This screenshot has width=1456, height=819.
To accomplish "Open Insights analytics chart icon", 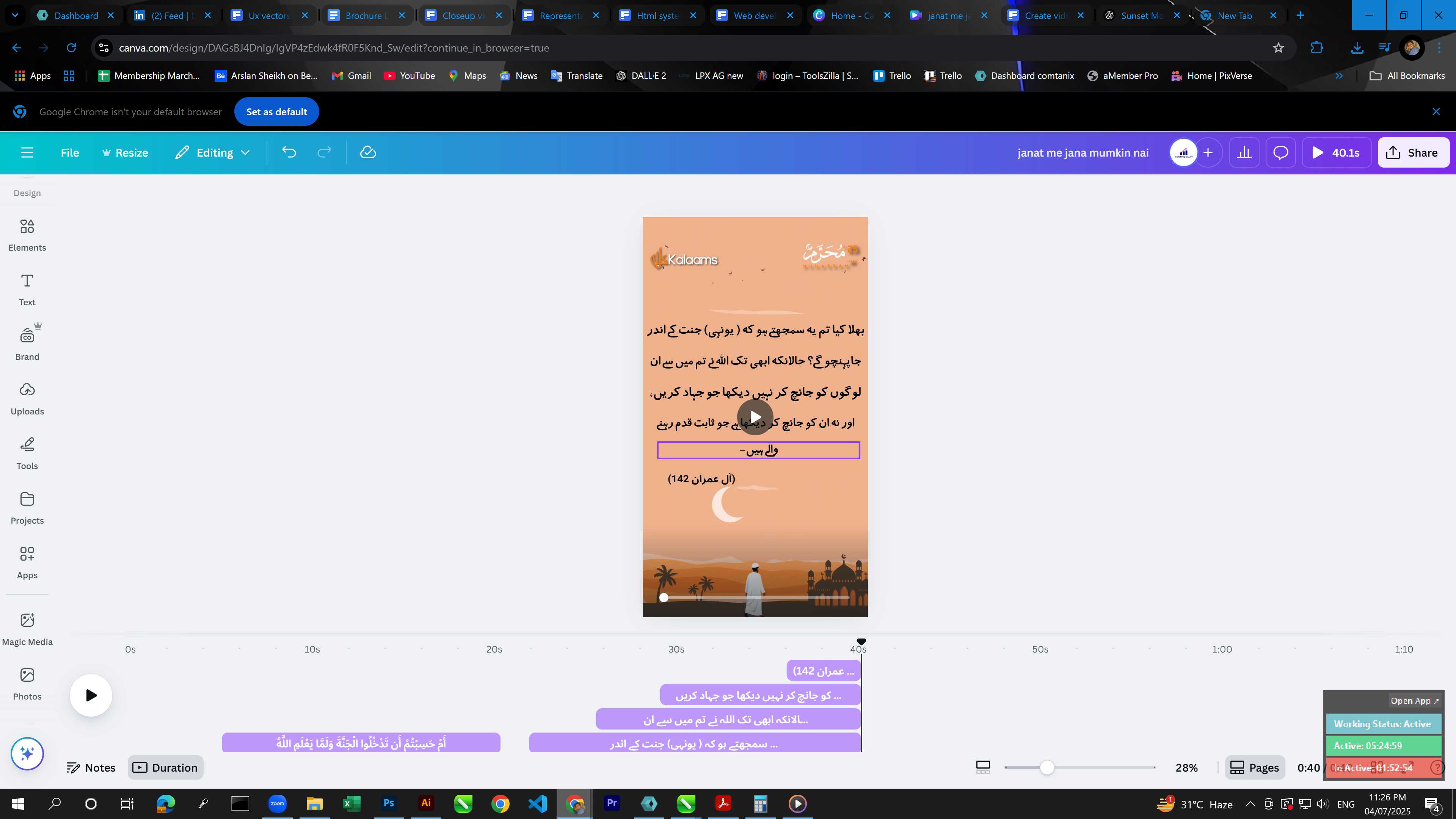I will tap(1244, 152).
